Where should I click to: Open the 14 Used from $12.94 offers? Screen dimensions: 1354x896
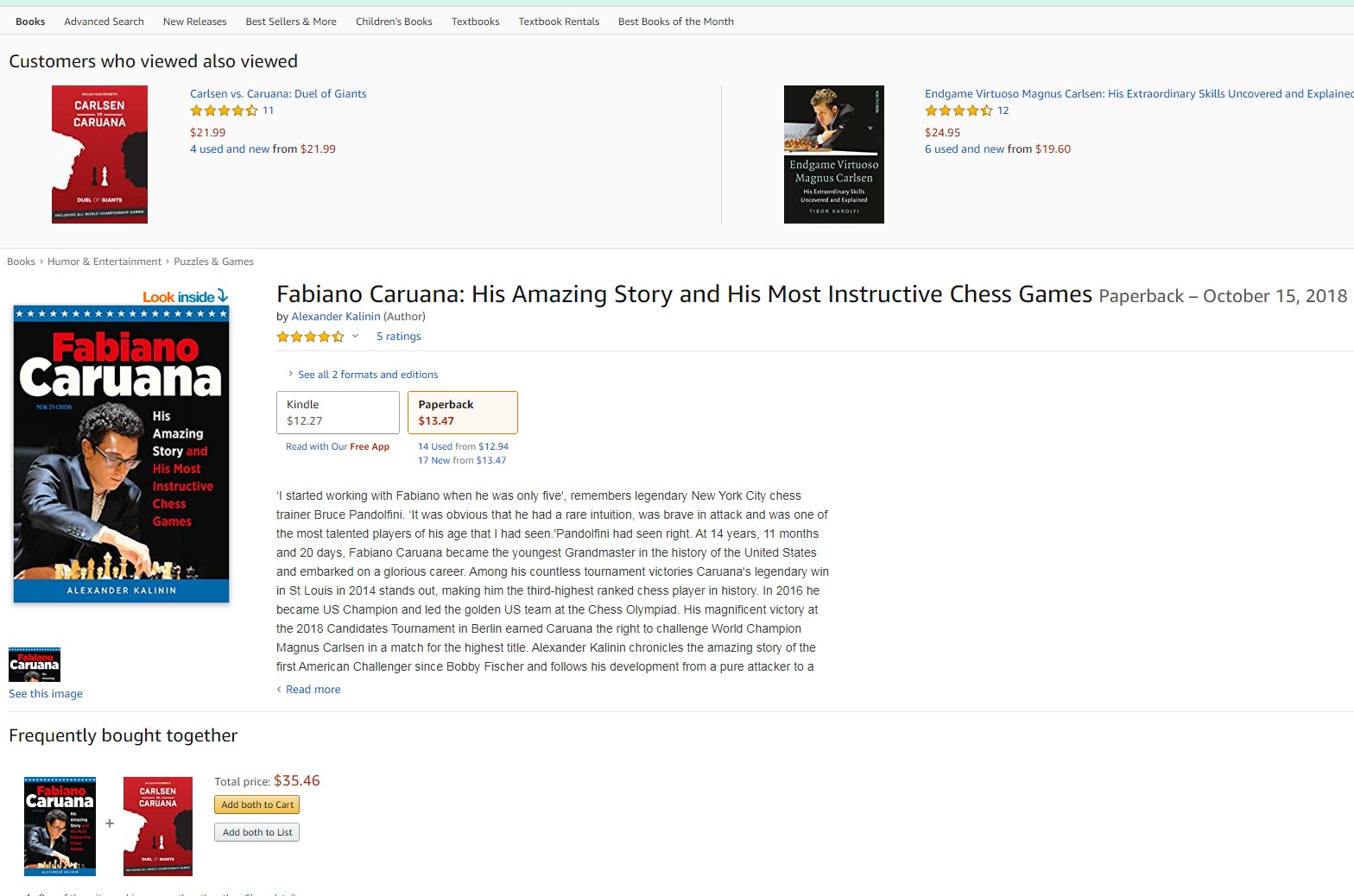[x=463, y=446]
